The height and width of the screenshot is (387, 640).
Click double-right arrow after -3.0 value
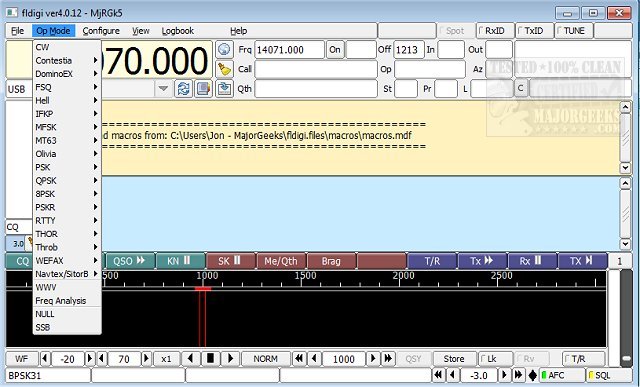(x=518, y=375)
